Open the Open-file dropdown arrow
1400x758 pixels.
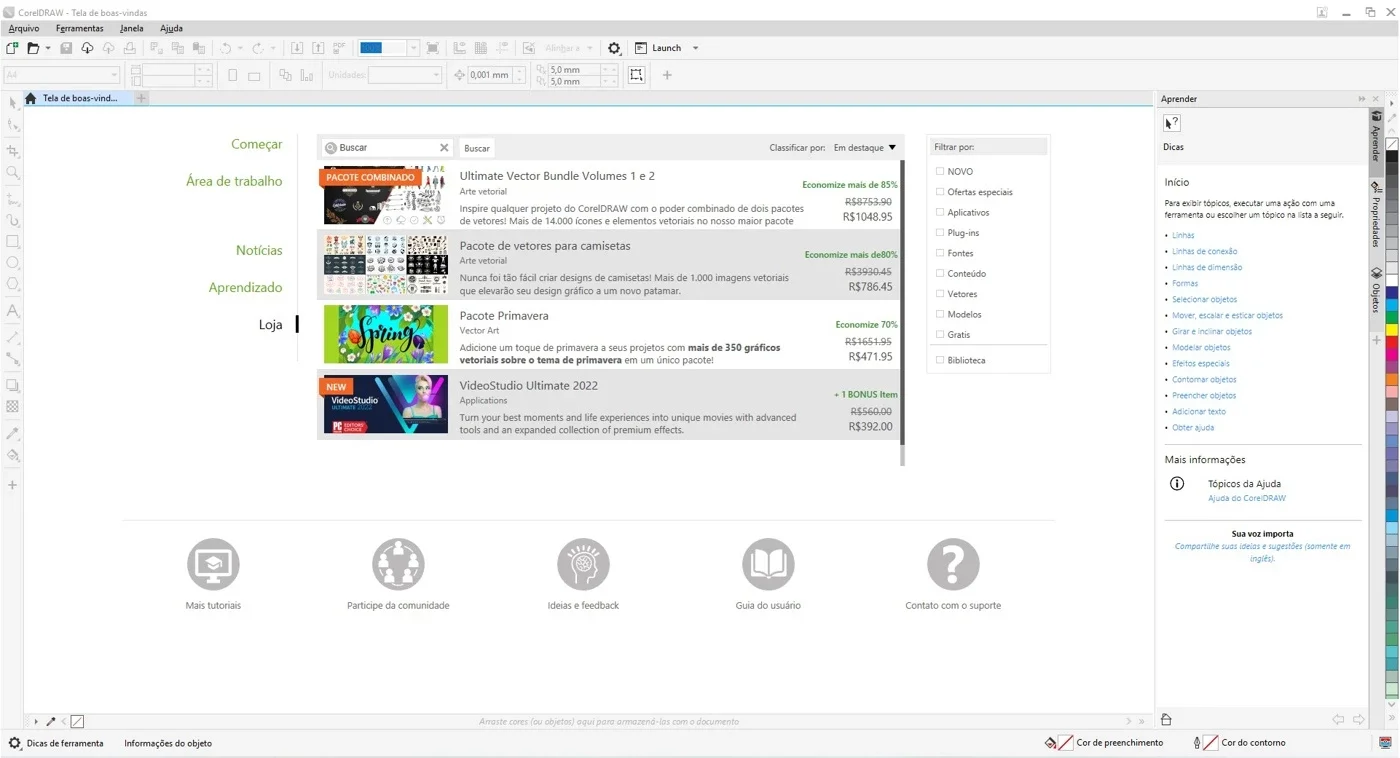click(47, 48)
